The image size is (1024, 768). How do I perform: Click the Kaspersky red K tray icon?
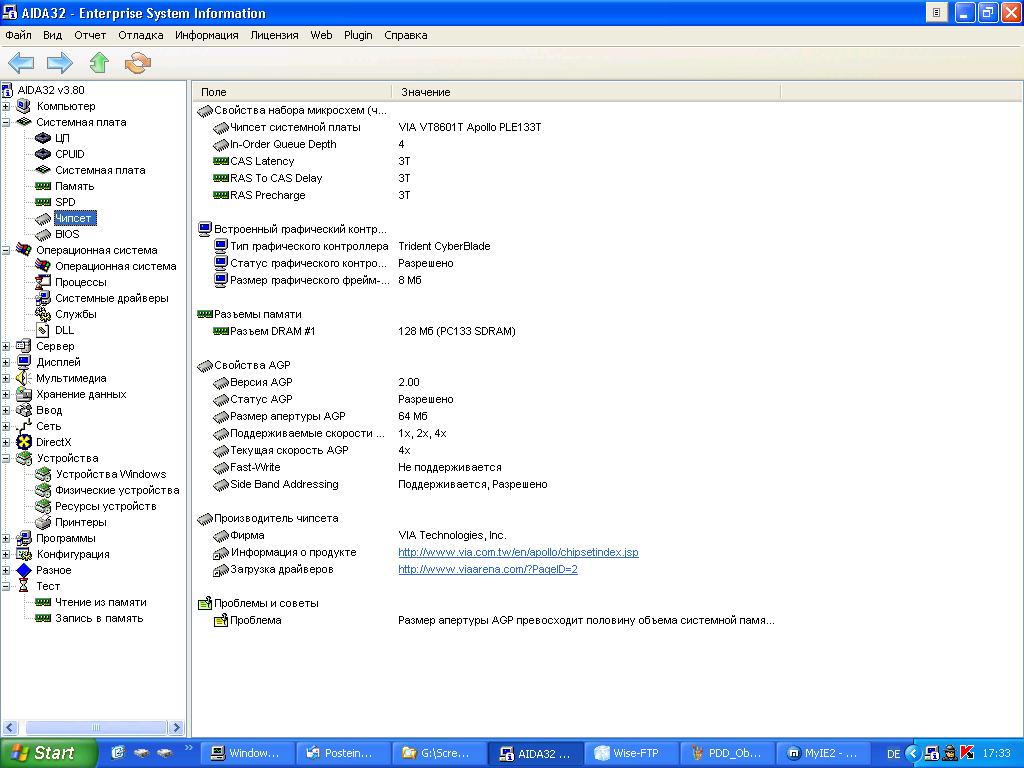point(967,753)
